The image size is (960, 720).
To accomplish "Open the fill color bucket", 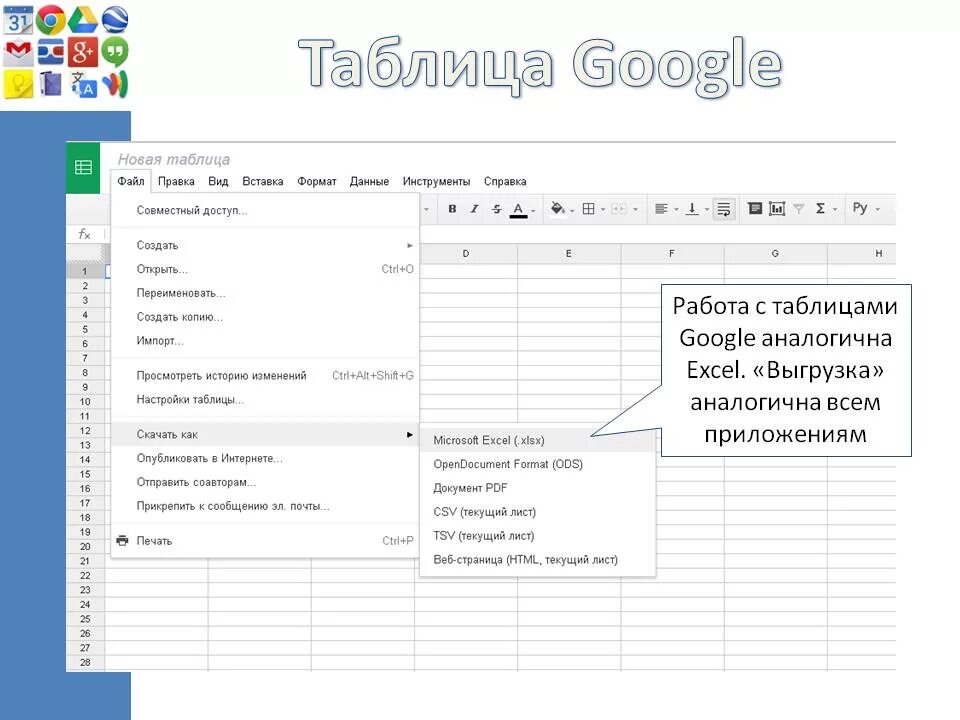I will pyautogui.click(x=557, y=209).
